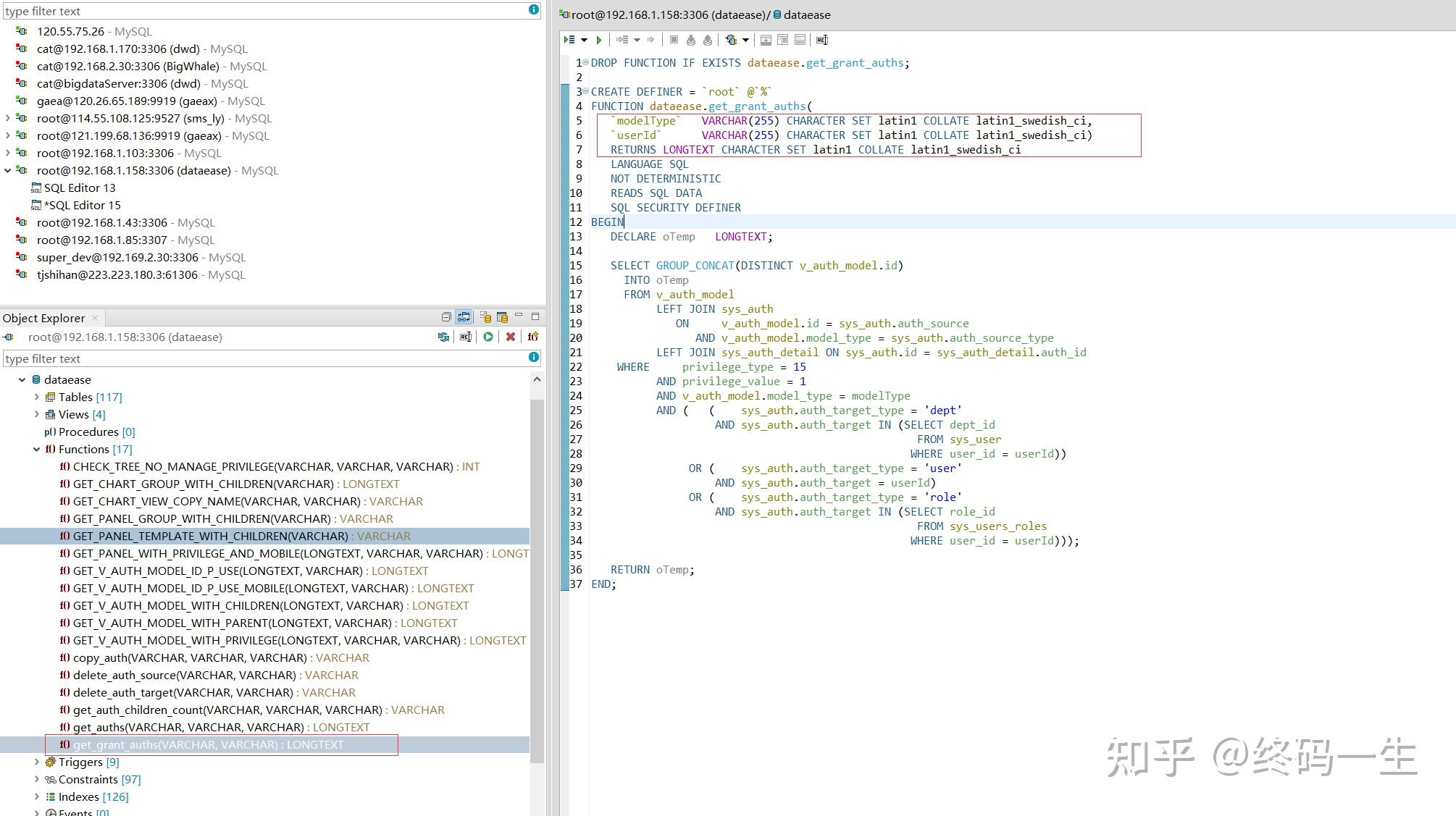1456x816 pixels.
Task: Click the rename icon at the editor toolbar's end
Action: tap(821, 40)
